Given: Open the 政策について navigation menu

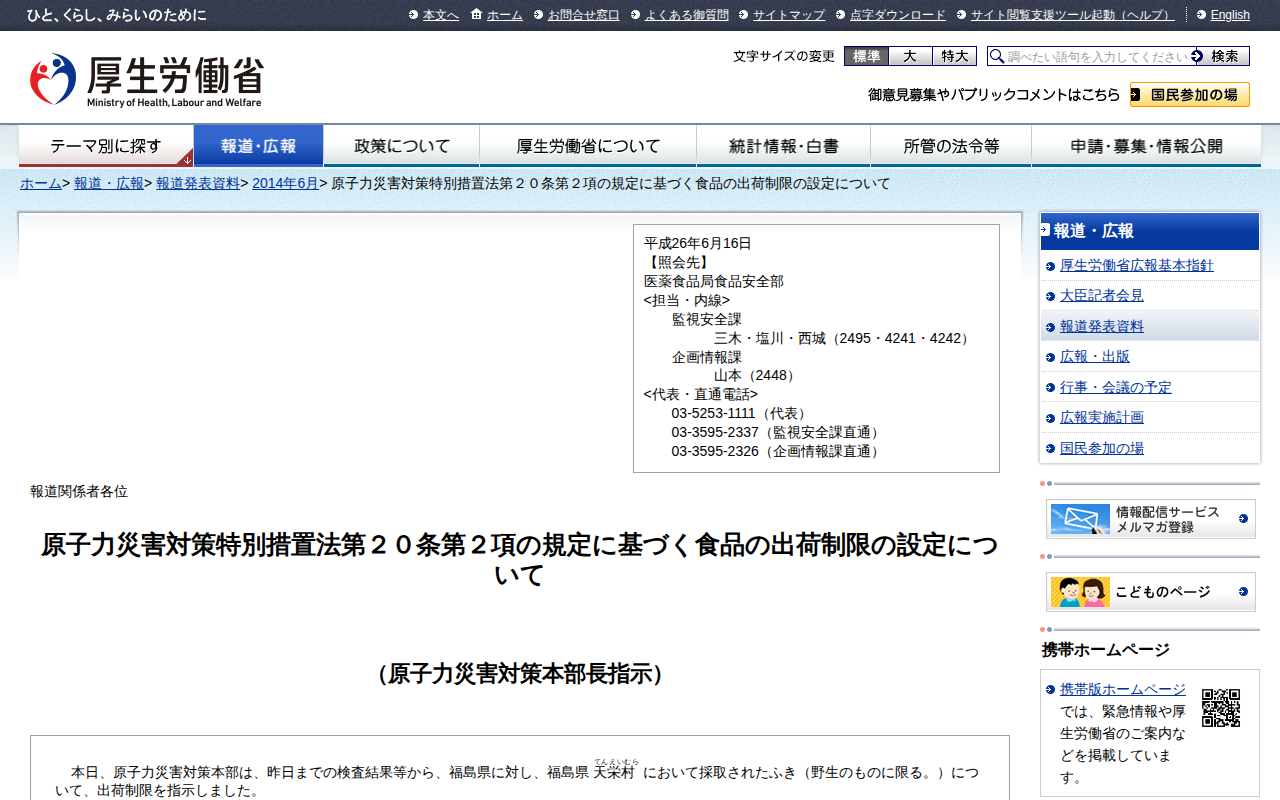Looking at the screenshot, I should 402,146.
